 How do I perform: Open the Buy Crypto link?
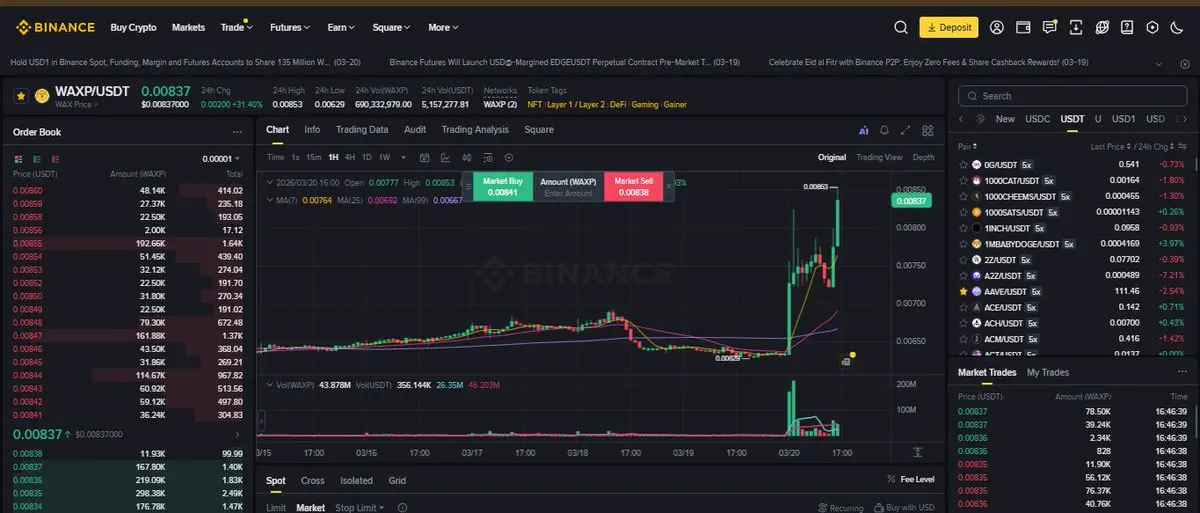tap(133, 27)
